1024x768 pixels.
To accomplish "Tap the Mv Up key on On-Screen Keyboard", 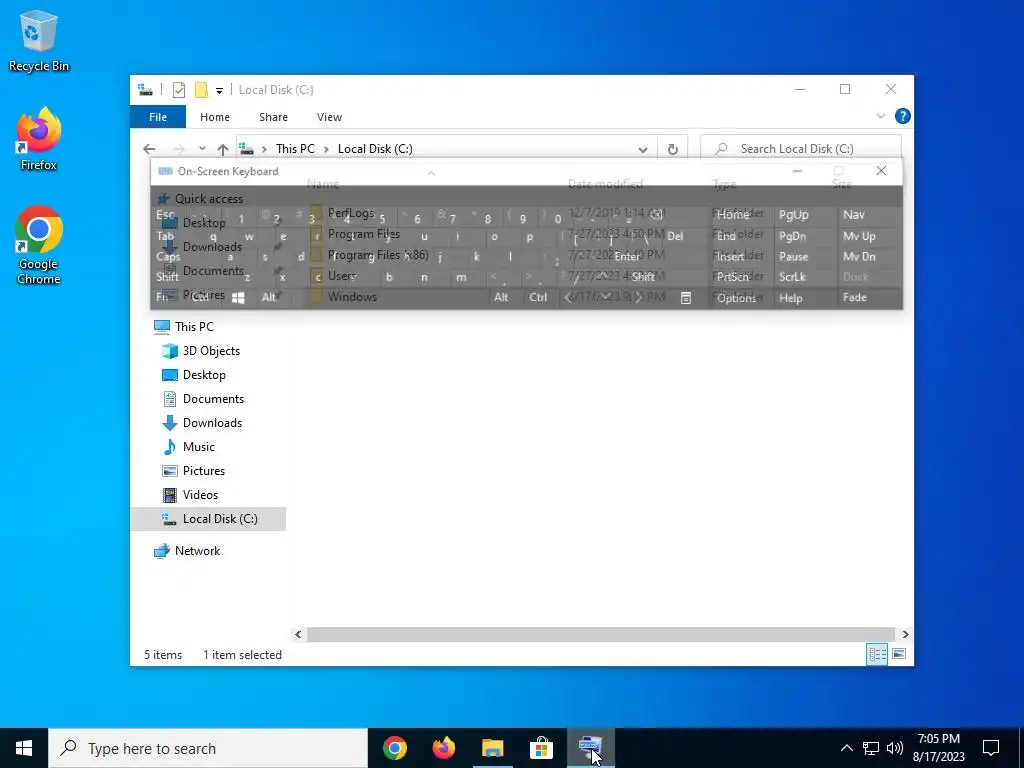I will point(859,236).
